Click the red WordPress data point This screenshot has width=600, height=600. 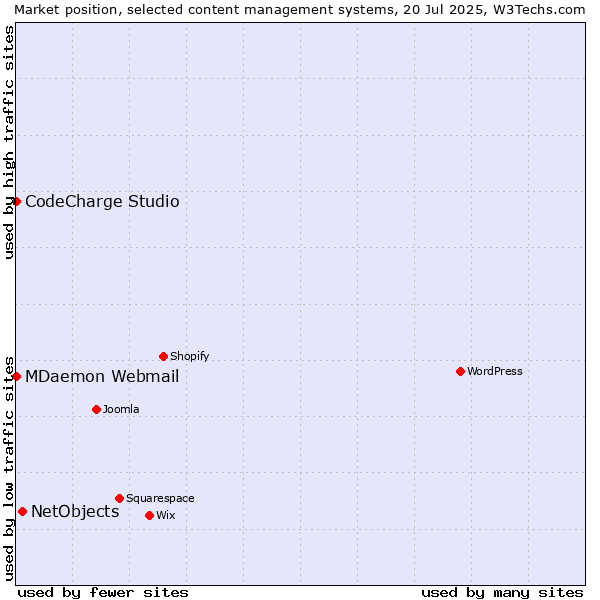[460, 372]
